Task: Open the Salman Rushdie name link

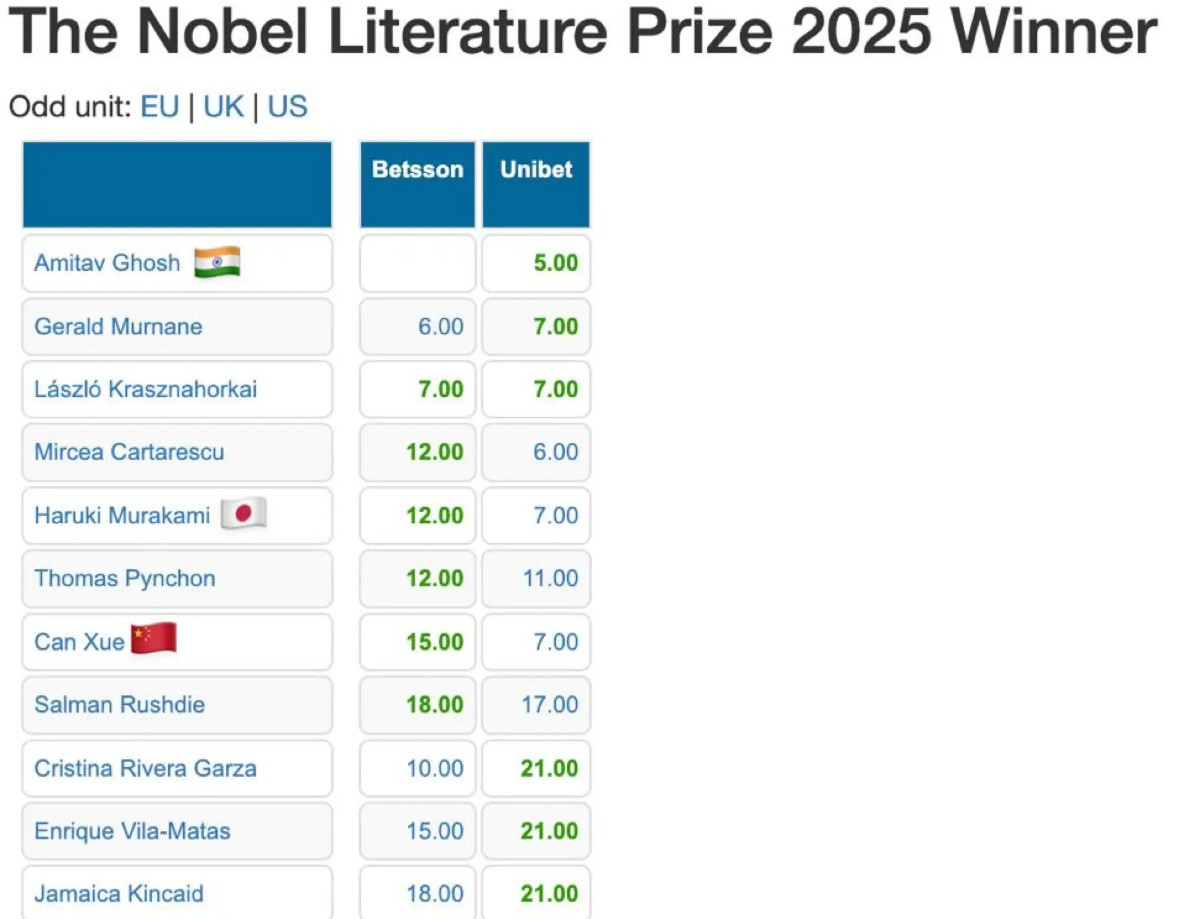Action: pyautogui.click(x=119, y=704)
